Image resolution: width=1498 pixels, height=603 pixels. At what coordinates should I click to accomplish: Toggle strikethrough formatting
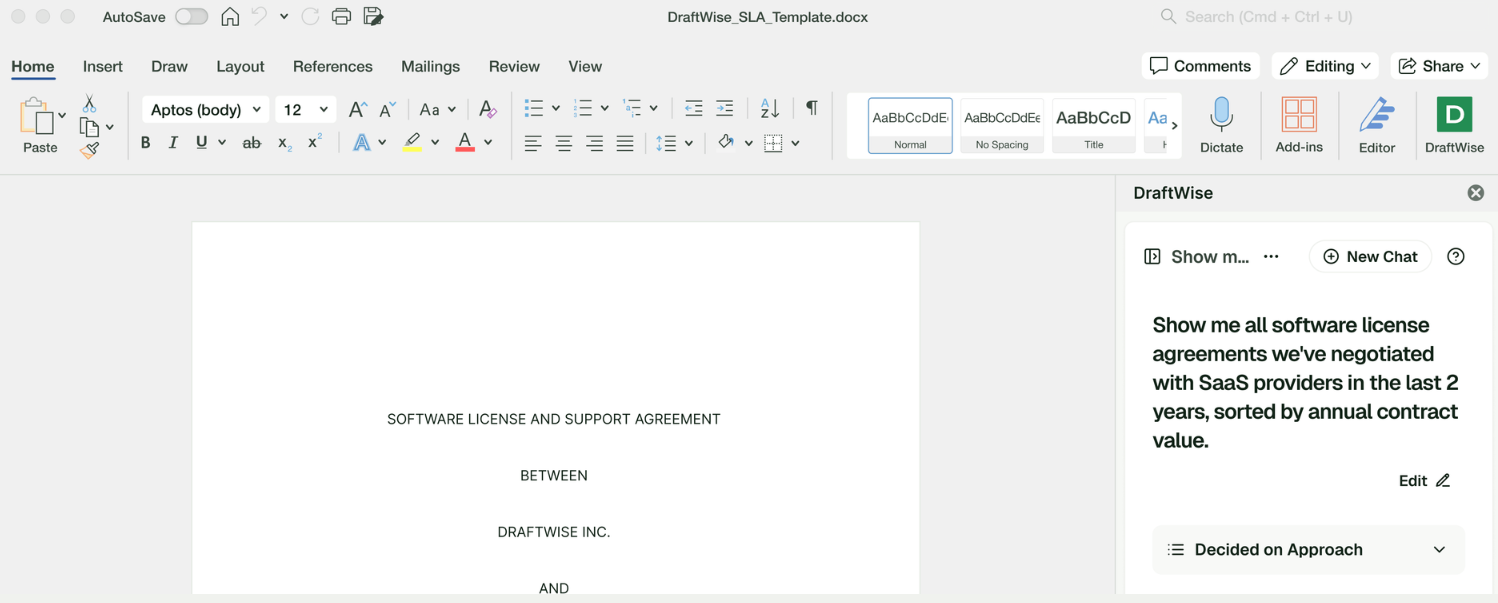tap(252, 143)
